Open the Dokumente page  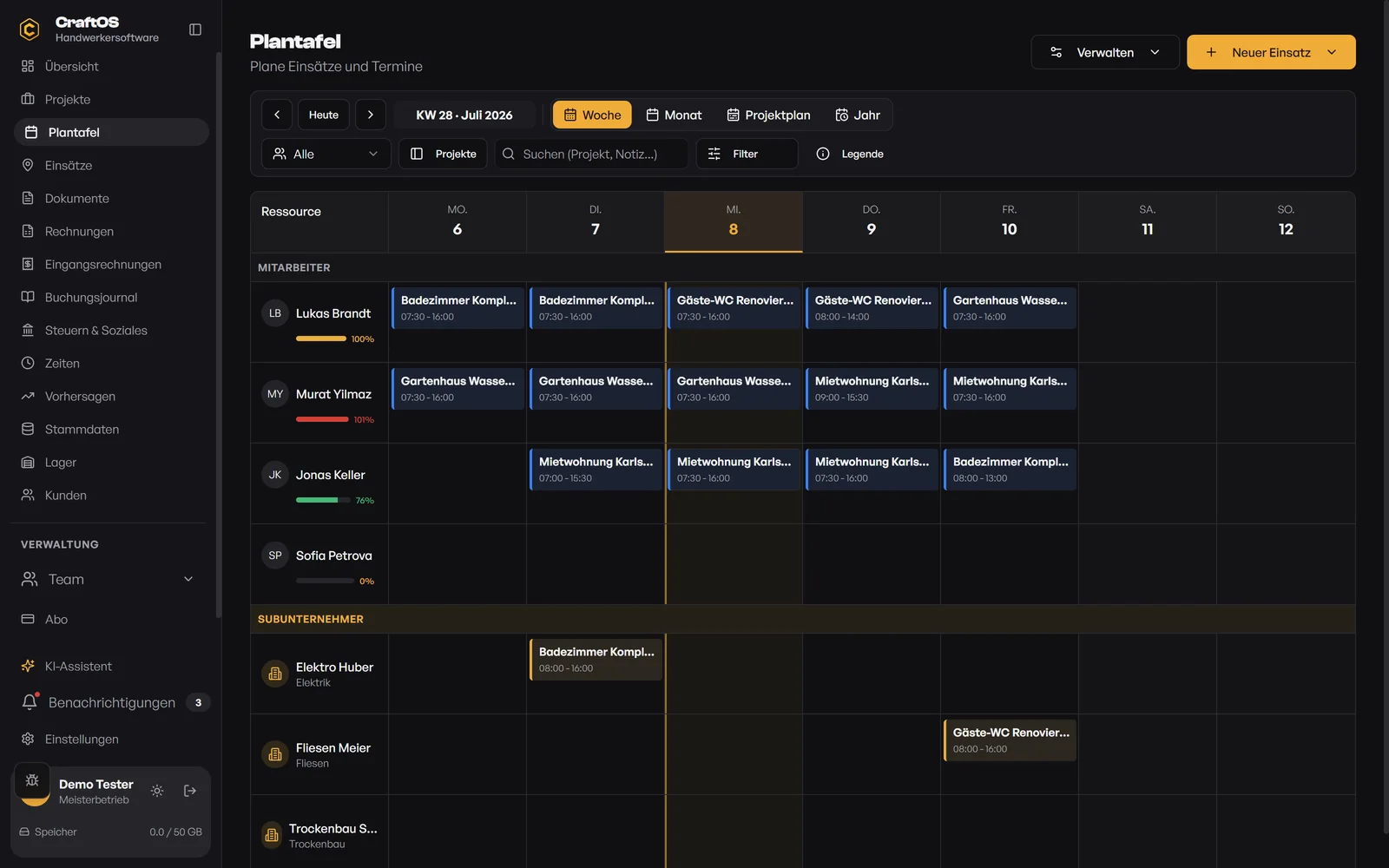[111, 198]
